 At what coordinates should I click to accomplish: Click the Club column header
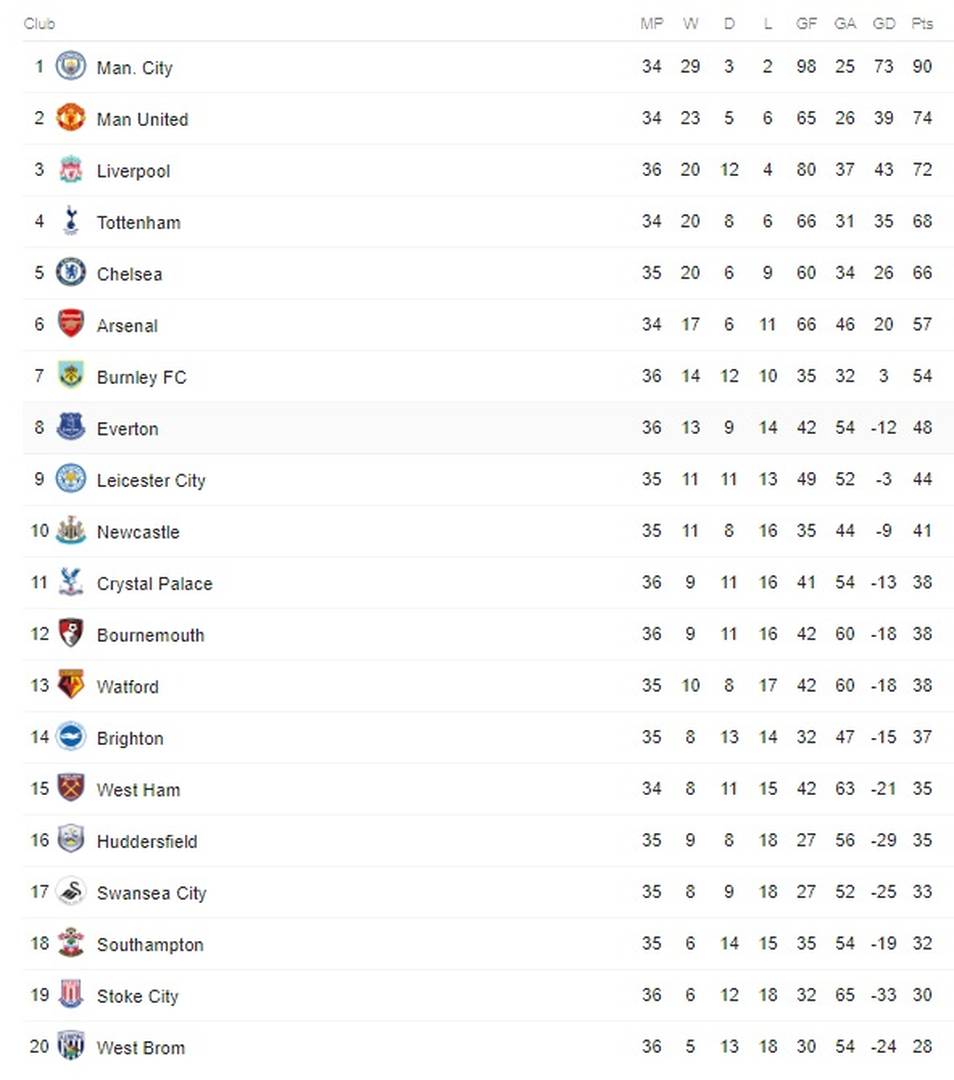tap(39, 23)
